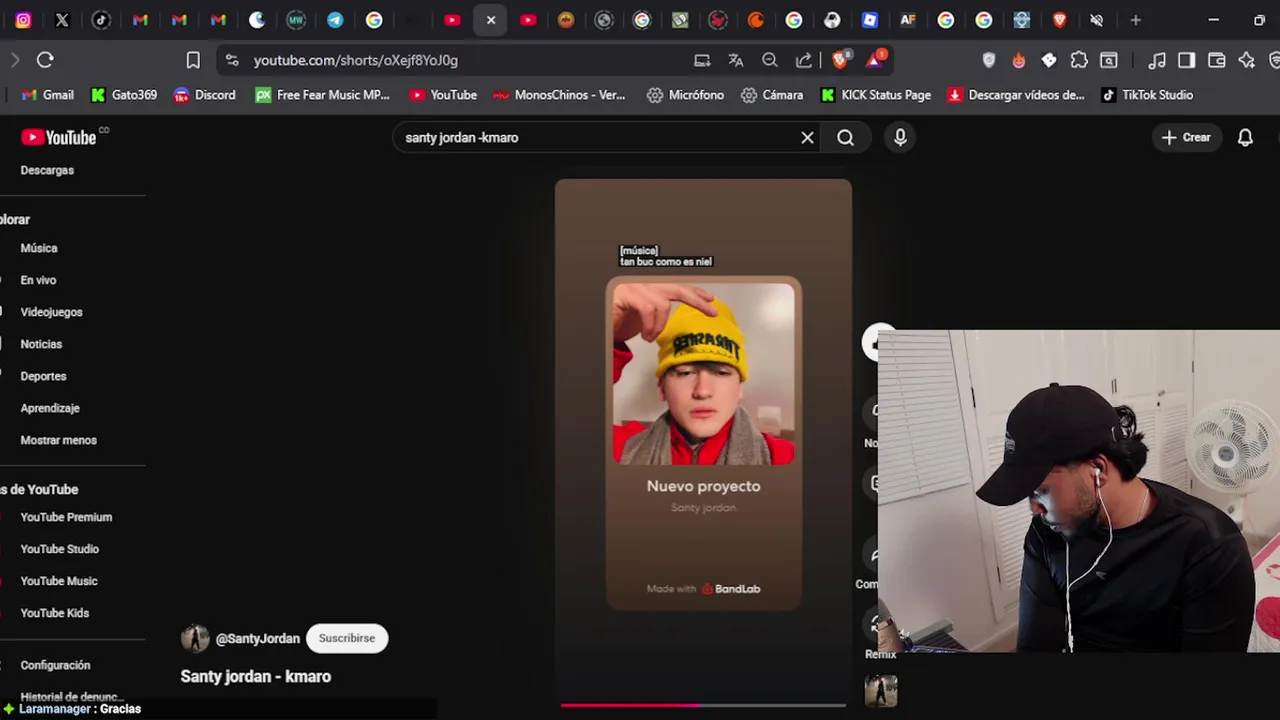Start voice search with microphone
Screen dimensions: 1280x720
point(900,138)
